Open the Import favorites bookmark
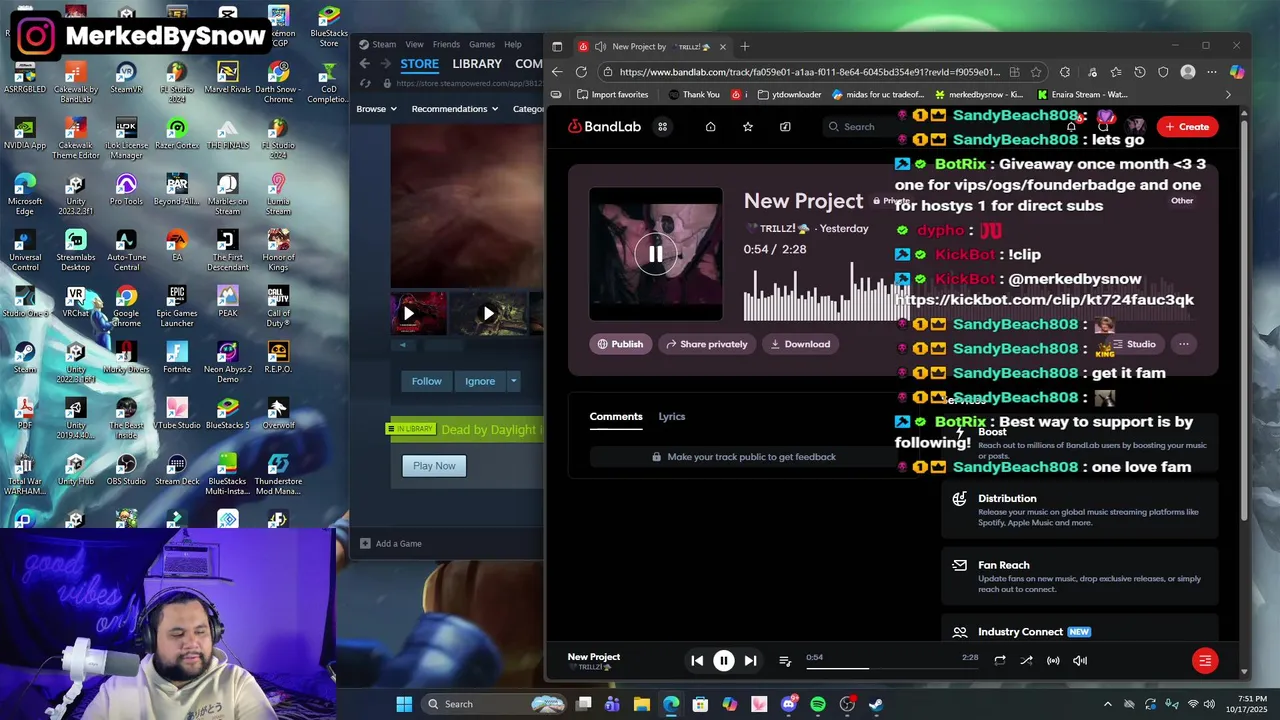The width and height of the screenshot is (1280, 720). pyautogui.click(x=613, y=95)
